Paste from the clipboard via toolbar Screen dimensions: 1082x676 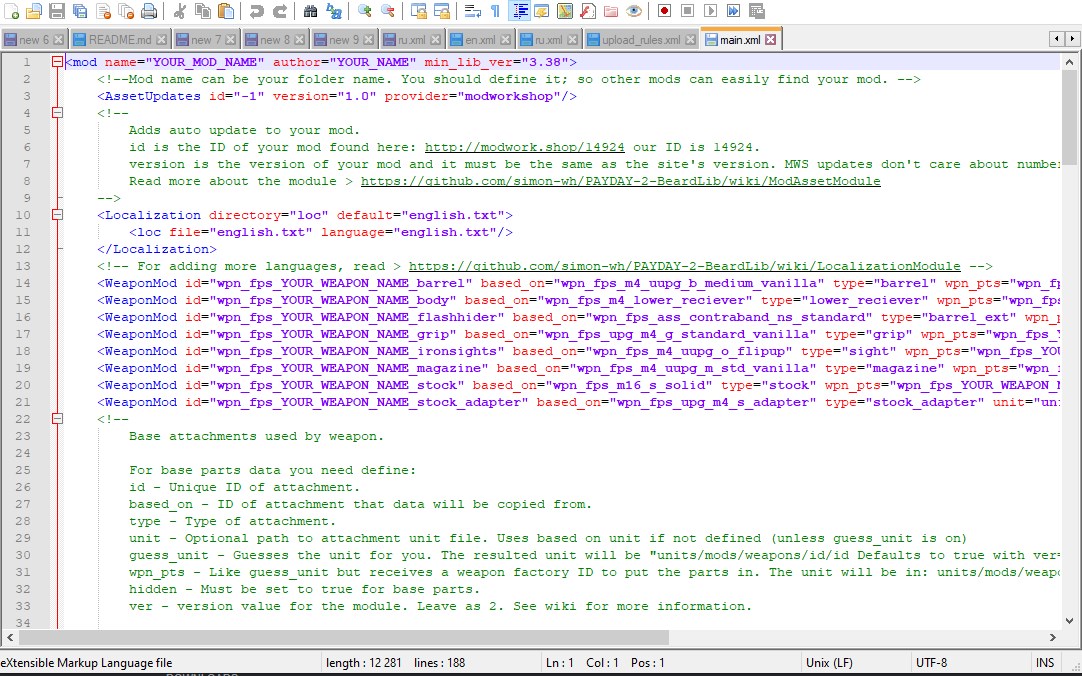[225, 11]
